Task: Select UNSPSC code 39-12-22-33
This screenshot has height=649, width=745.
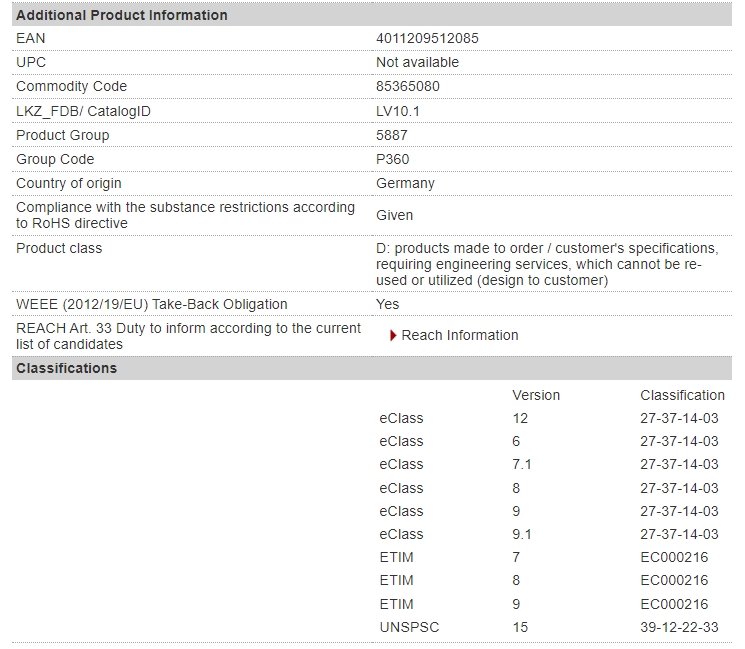Action: 679,627
